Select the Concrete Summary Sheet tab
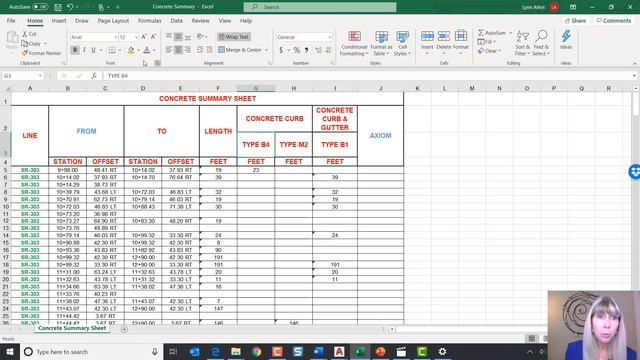Viewport: 640px width, 360px height. pyautogui.click(x=72, y=328)
